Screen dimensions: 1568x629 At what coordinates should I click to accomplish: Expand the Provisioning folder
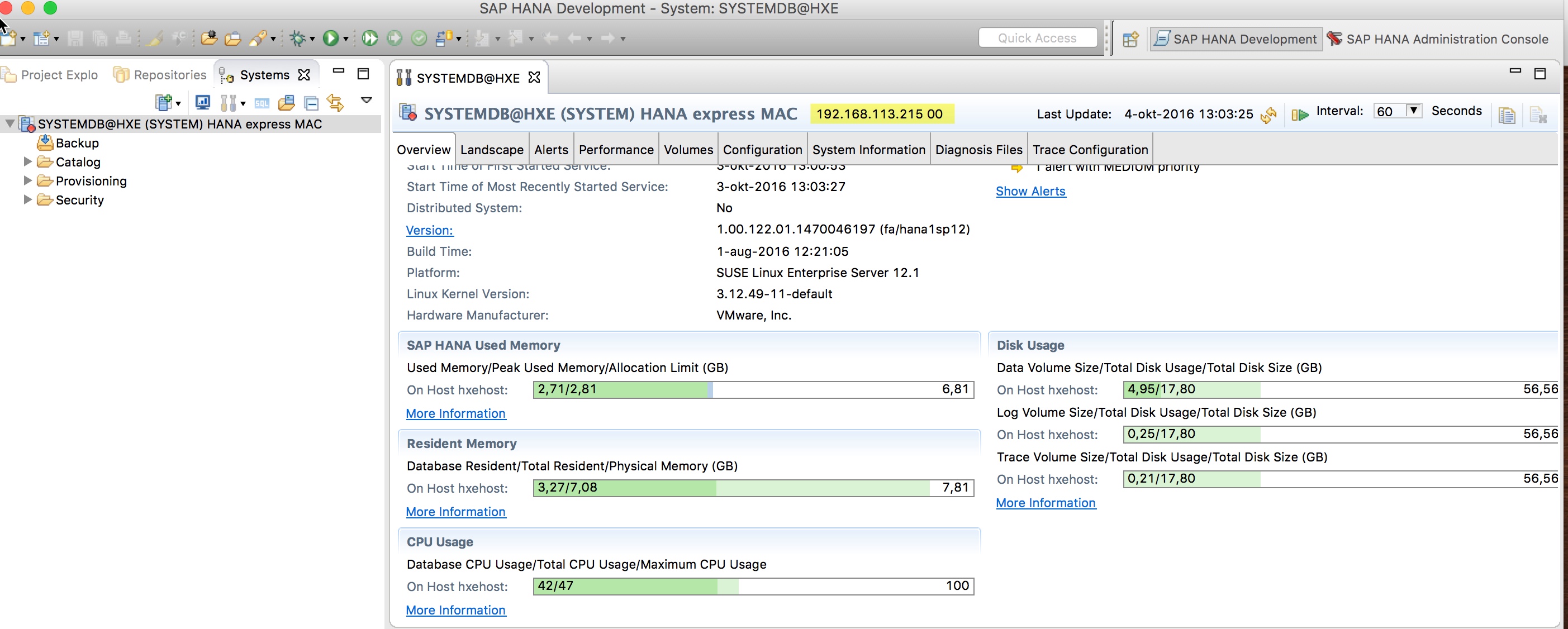(x=27, y=180)
